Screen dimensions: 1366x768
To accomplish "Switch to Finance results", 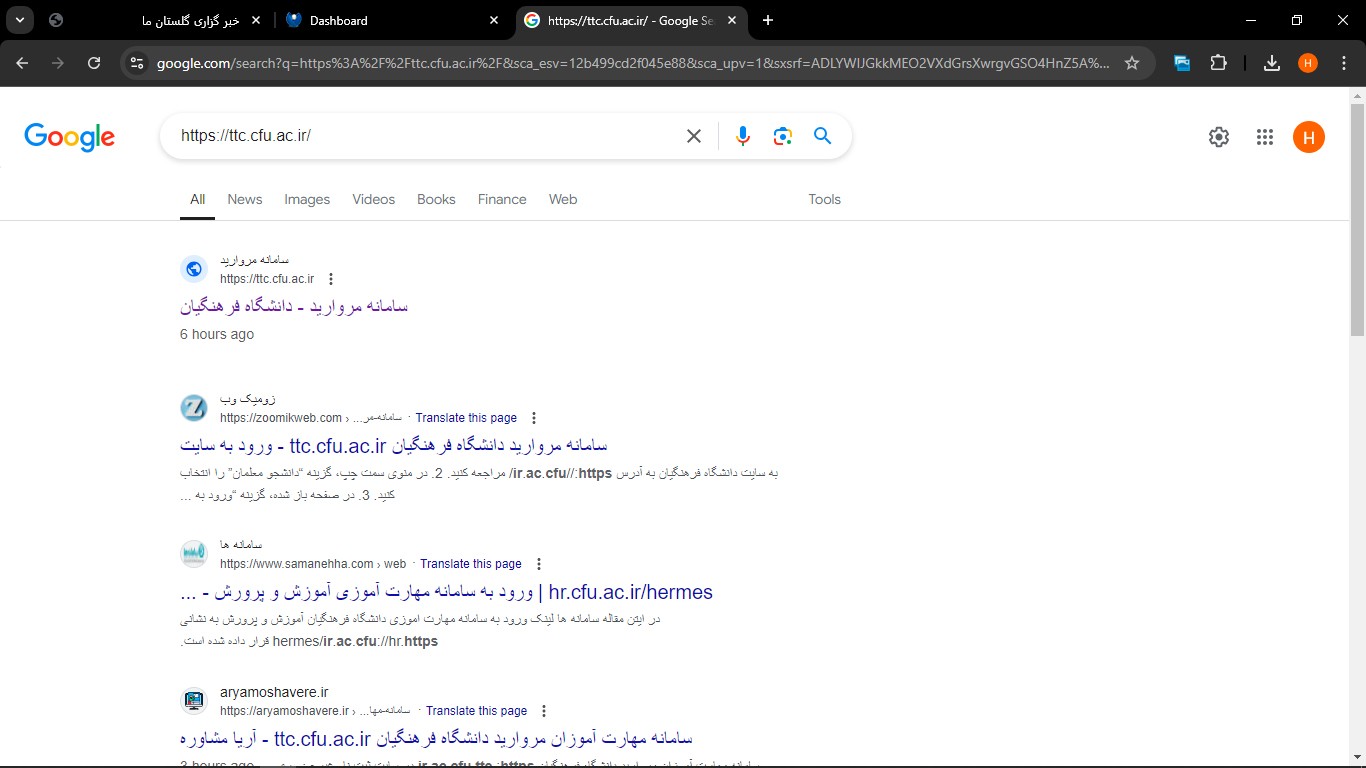I will tap(502, 199).
